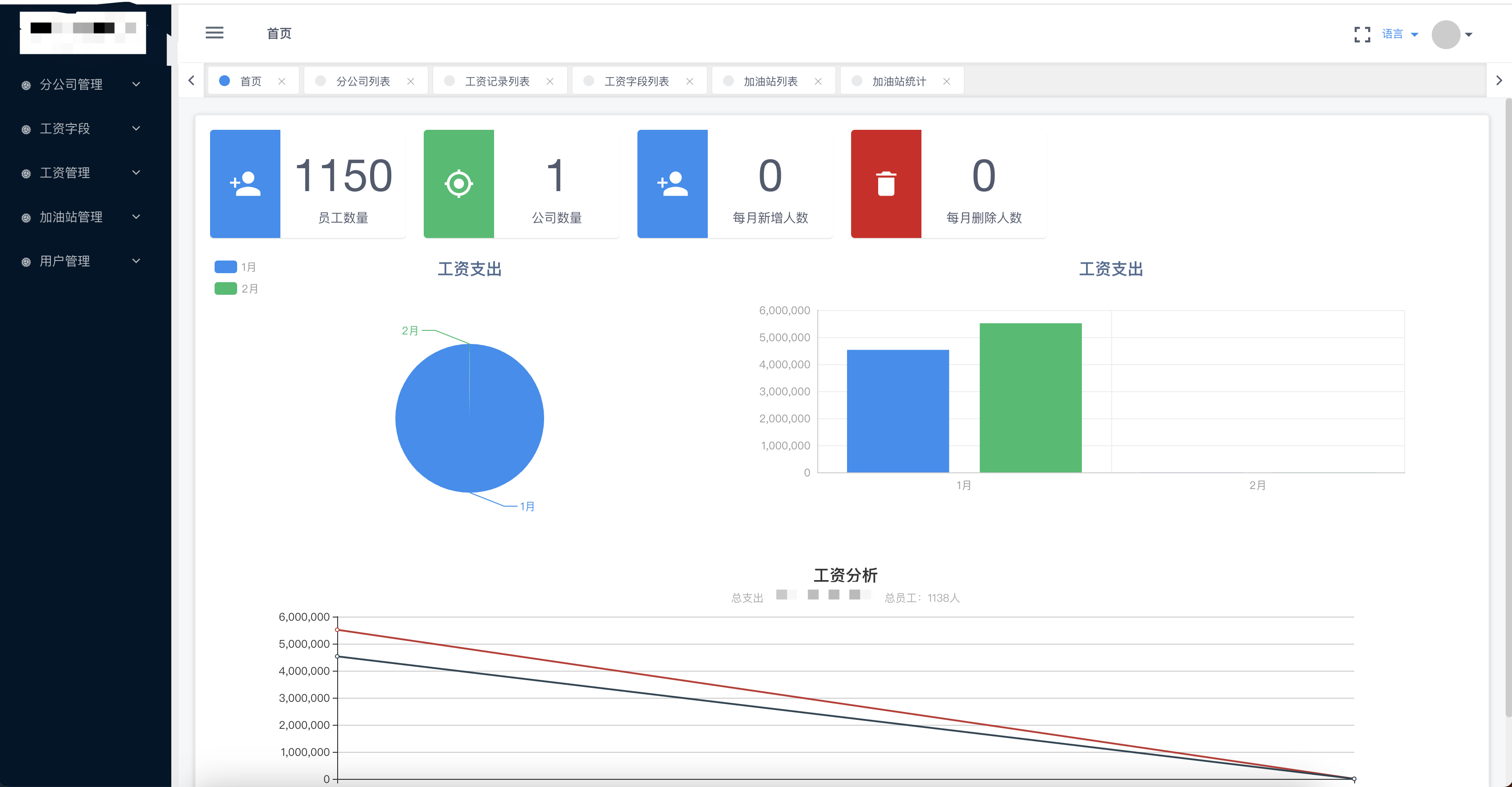The image size is (1512, 787).
Task: Click the 首页 breadcrumb title
Action: coord(279,33)
